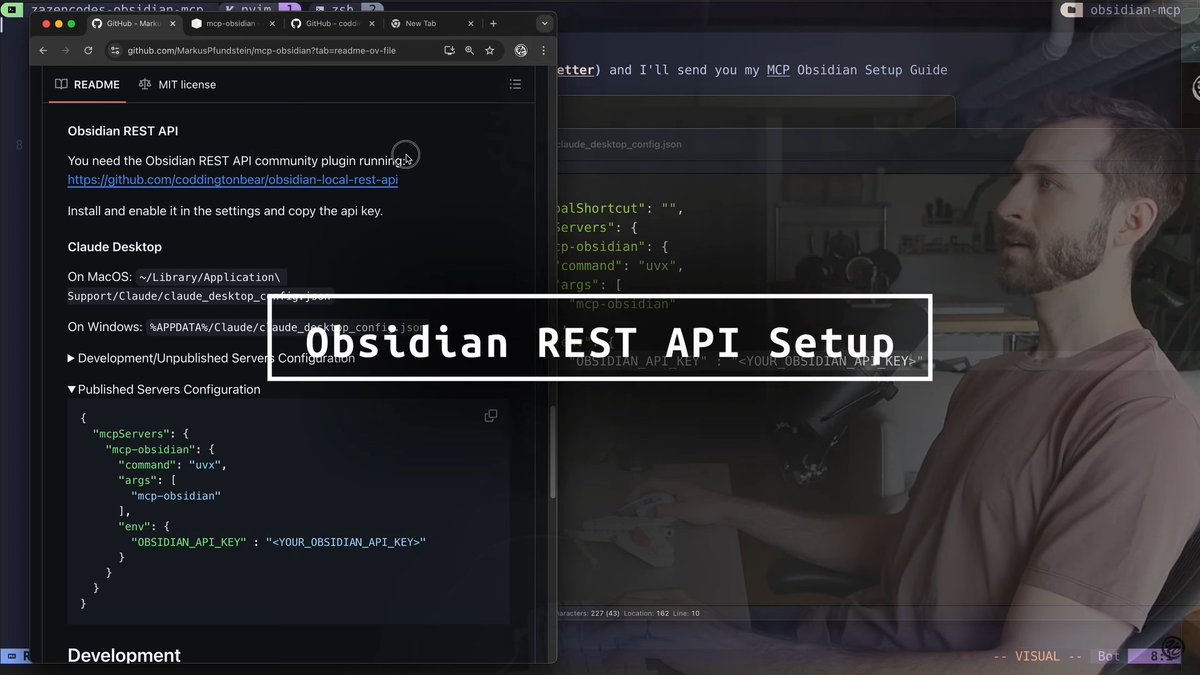Bookmark this page with the star icon
Screen dimensions: 1200x675
pos(490,50)
